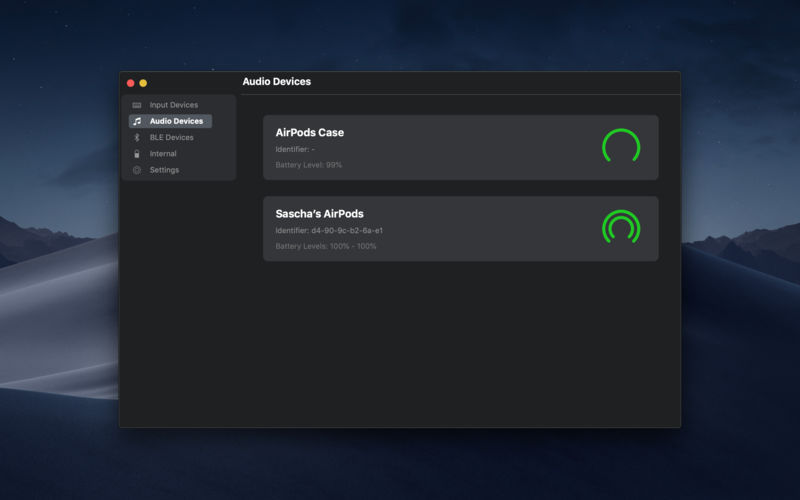Screen dimensions: 800x500
Task: Select the AirPods Case device title
Action: tap(310, 133)
